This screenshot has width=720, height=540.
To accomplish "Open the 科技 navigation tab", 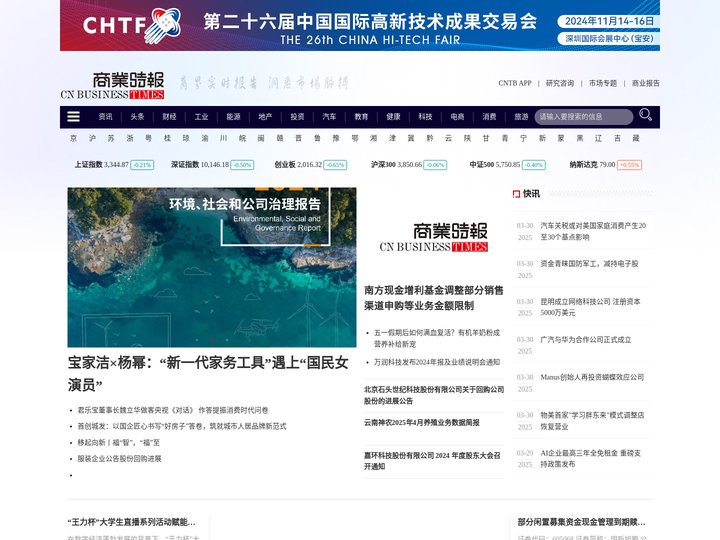I will (x=425, y=117).
